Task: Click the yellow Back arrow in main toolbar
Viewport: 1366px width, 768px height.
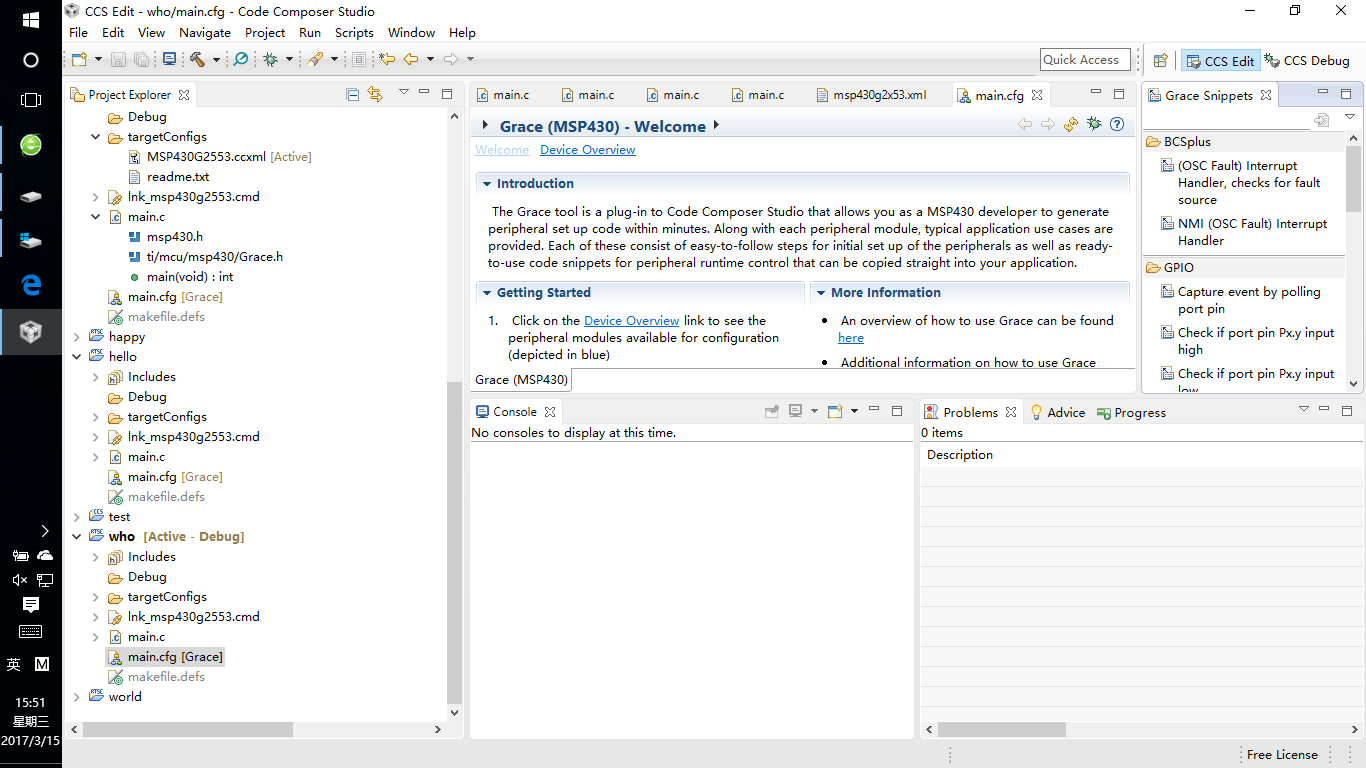Action: [x=411, y=60]
